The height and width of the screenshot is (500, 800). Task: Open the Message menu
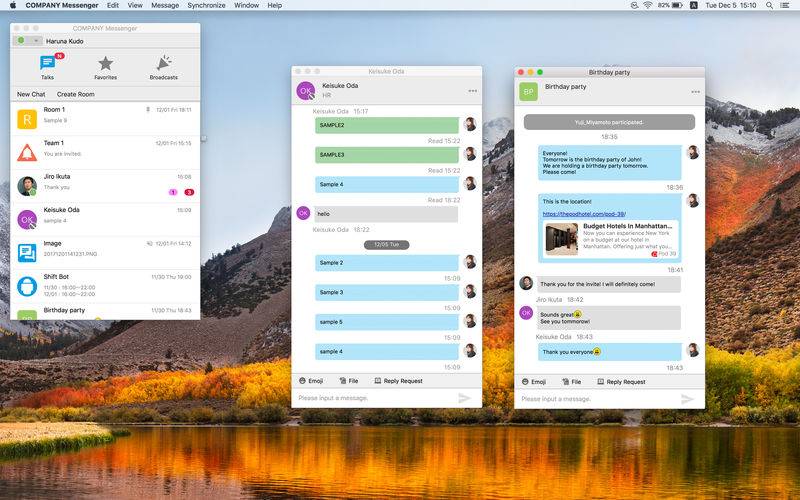(165, 5)
